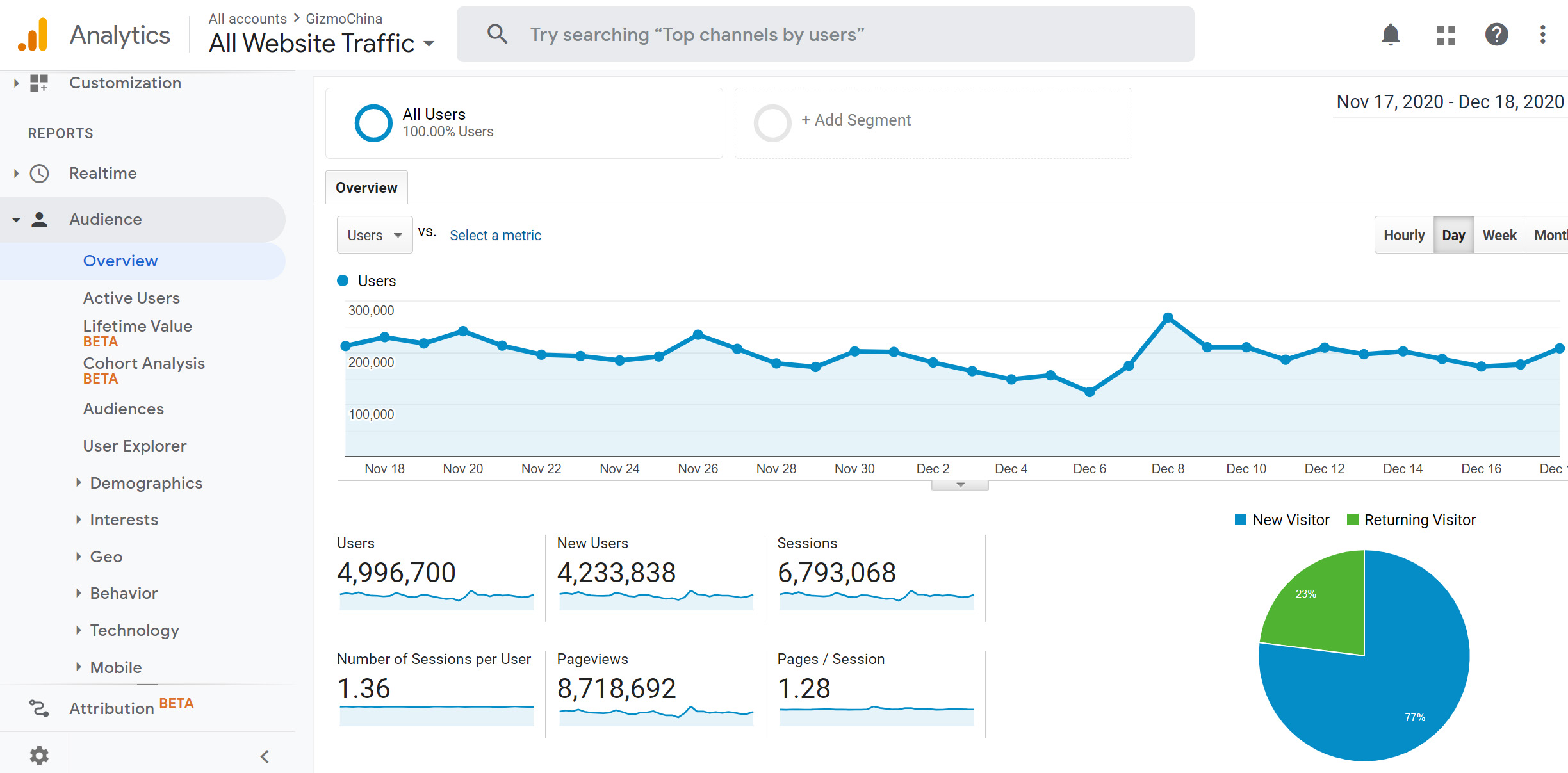The width and height of the screenshot is (1568, 773).
Task: Click the Select a metric link
Action: point(495,235)
